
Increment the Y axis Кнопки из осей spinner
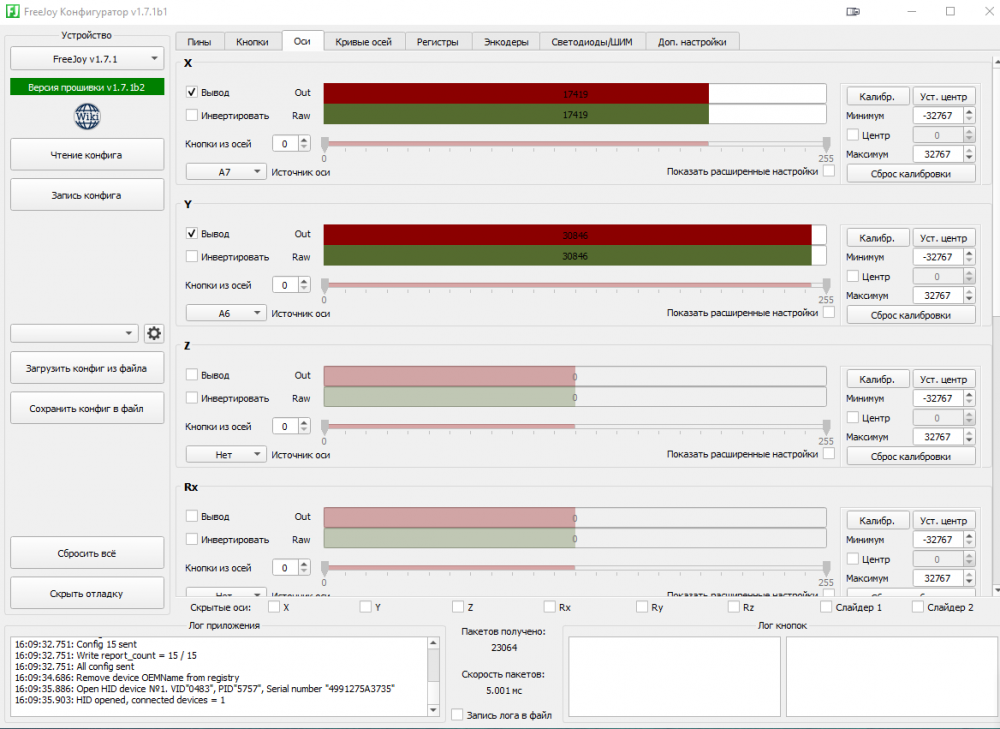[304, 281]
